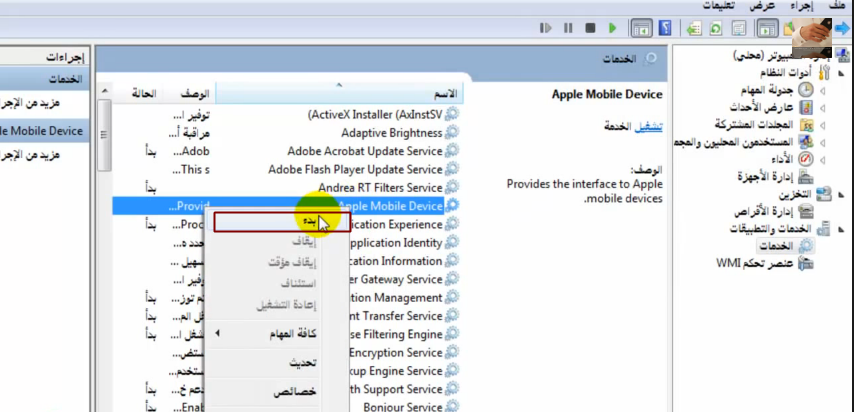Click the Task Scheduler clock icon in the tree
The width and height of the screenshot is (854, 412).
click(806, 90)
